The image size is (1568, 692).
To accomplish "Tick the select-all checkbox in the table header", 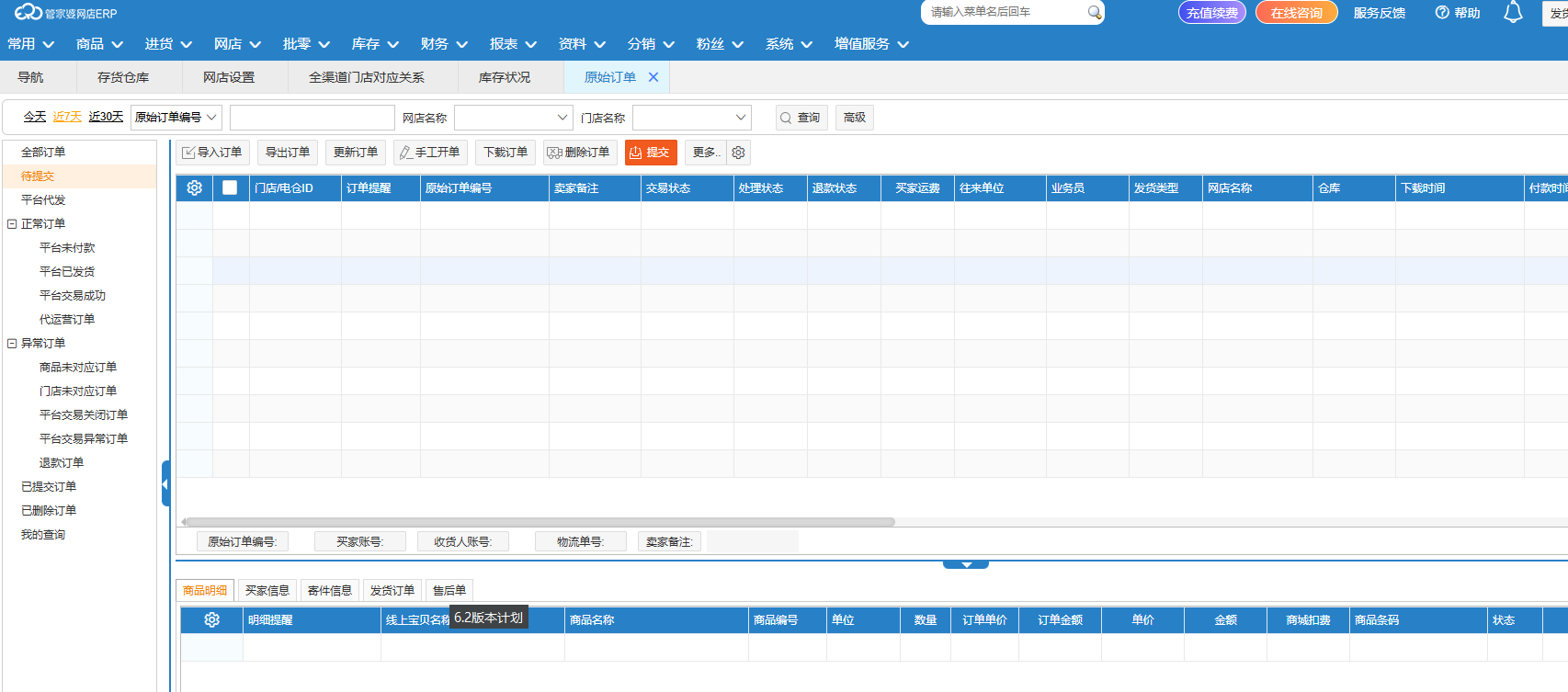I will coord(230,187).
